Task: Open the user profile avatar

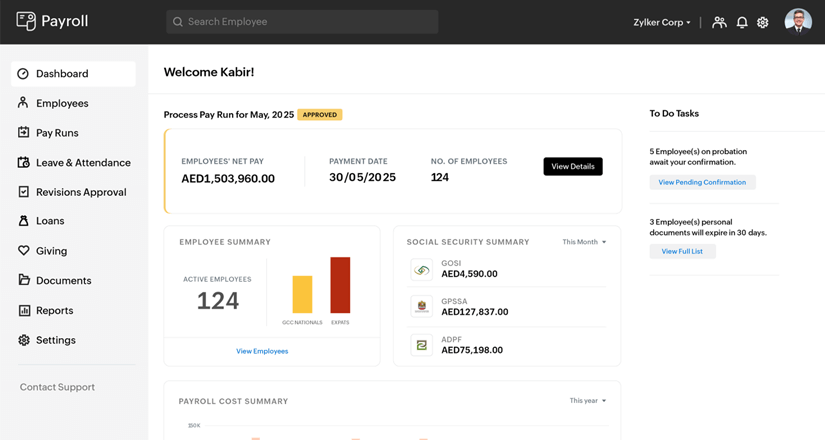Action: (798, 21)
